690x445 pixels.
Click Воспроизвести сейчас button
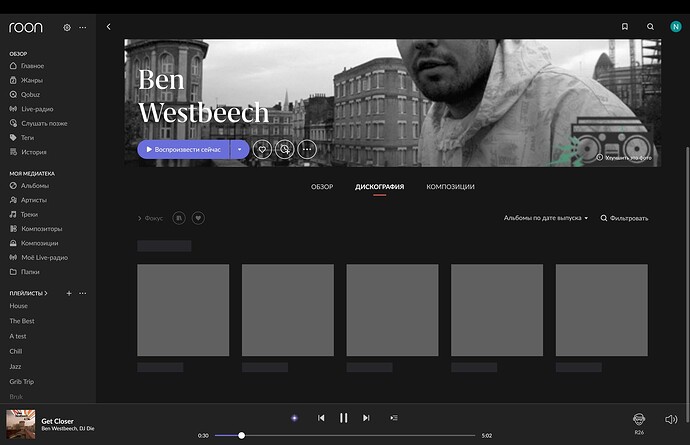[184, 150]
